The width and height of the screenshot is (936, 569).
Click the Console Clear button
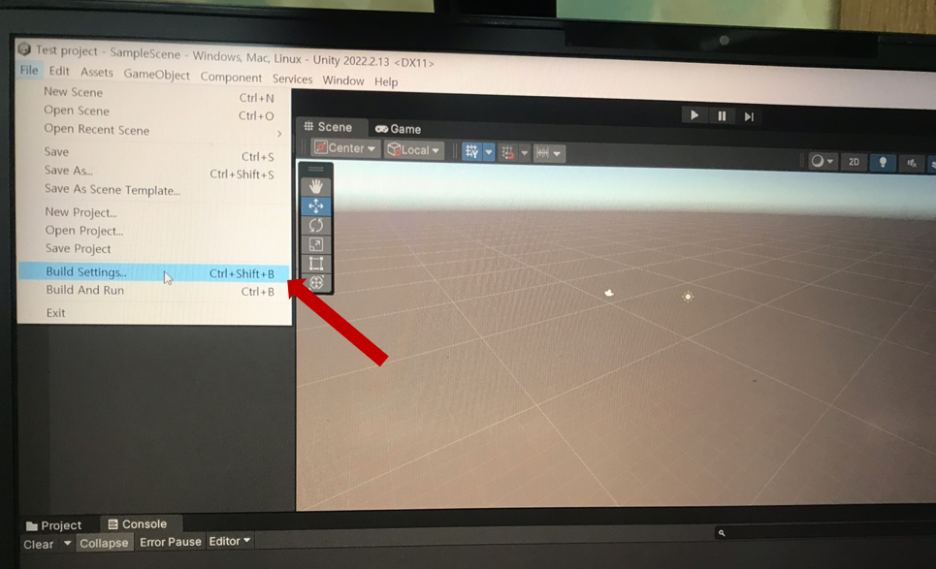(39, 544)
